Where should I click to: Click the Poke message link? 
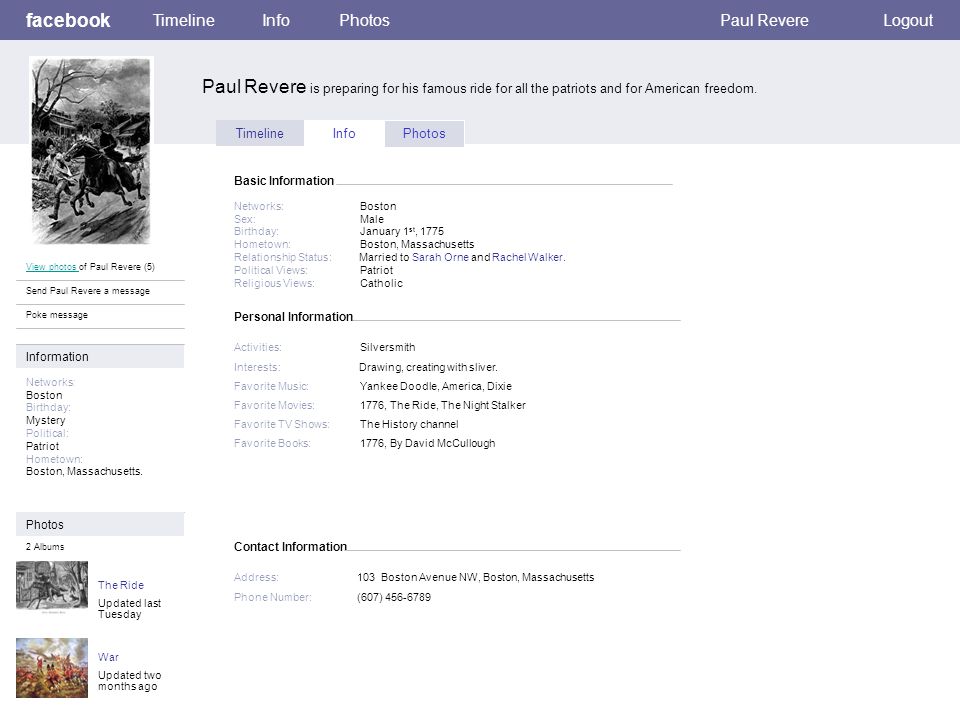57,315
